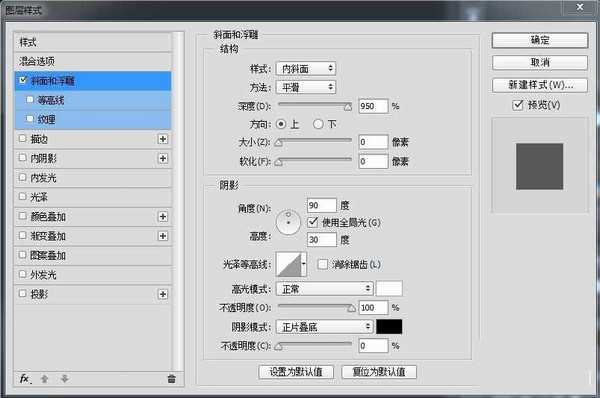The width and height of the screenshot is (600, 398).
Task: Enable the 内发光 checkbox
Action: (23, 177)
